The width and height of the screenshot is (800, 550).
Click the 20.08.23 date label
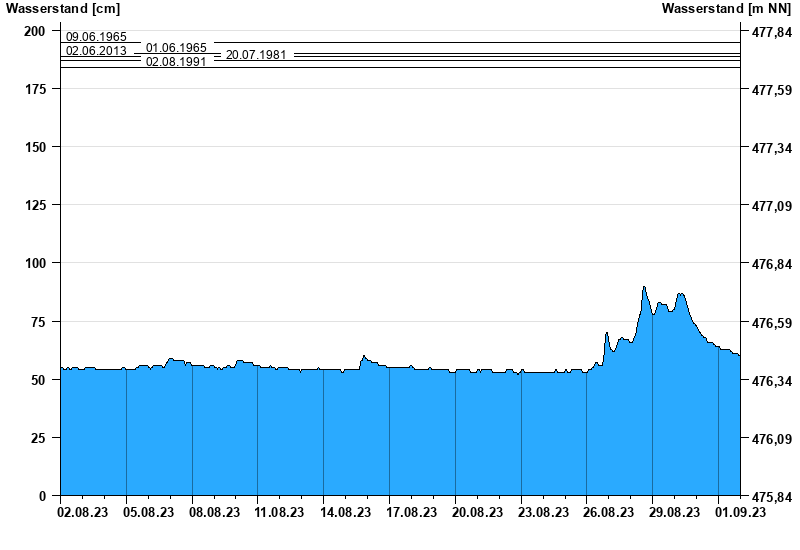coord(478,512)
